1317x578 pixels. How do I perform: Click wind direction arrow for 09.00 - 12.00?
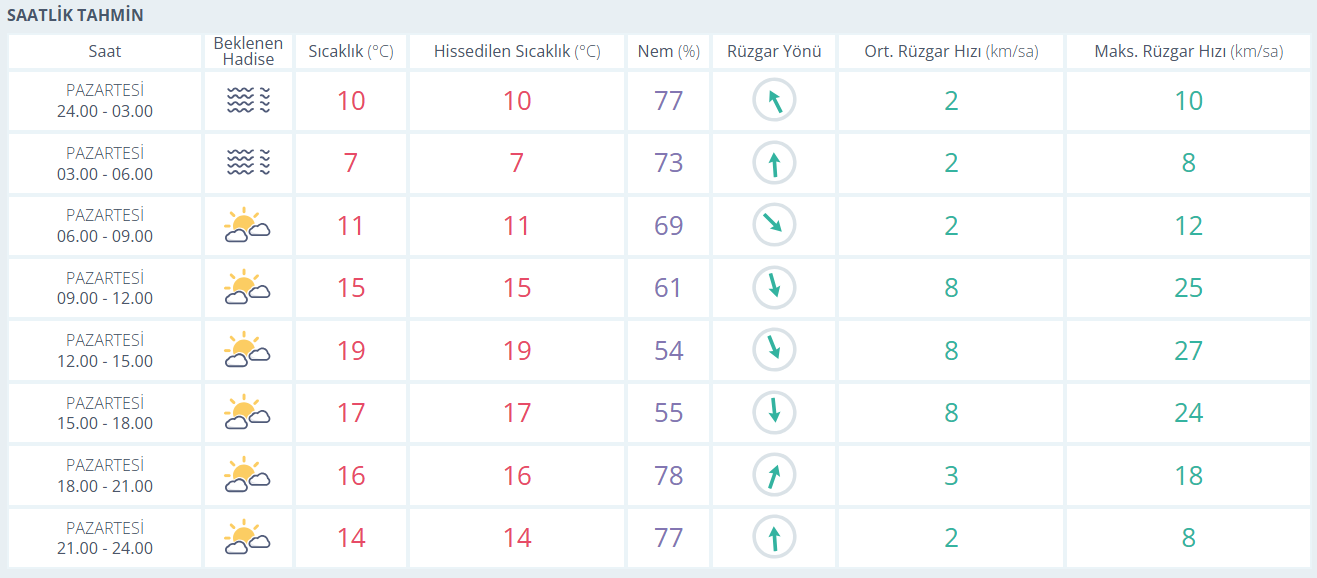click(774, 288)
